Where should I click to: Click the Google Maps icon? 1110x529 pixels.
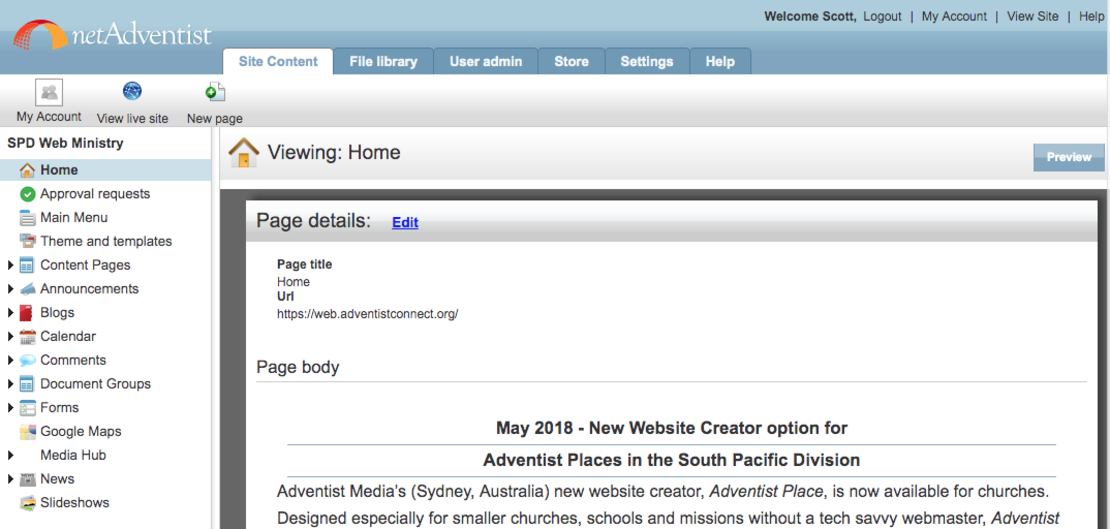point(28,431)
